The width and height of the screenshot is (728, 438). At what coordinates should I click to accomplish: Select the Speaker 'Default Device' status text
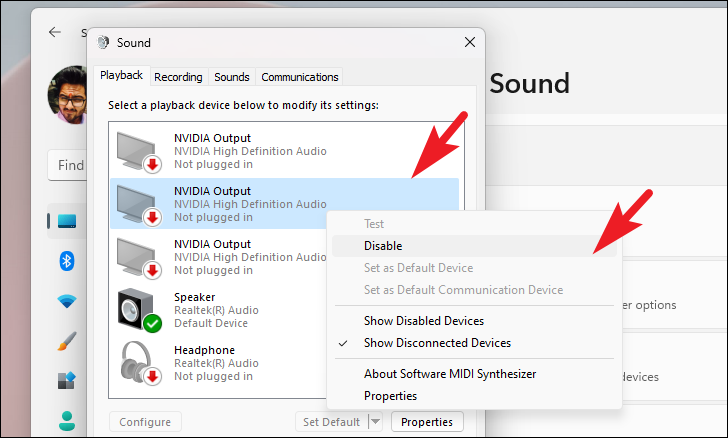[211, 323]
